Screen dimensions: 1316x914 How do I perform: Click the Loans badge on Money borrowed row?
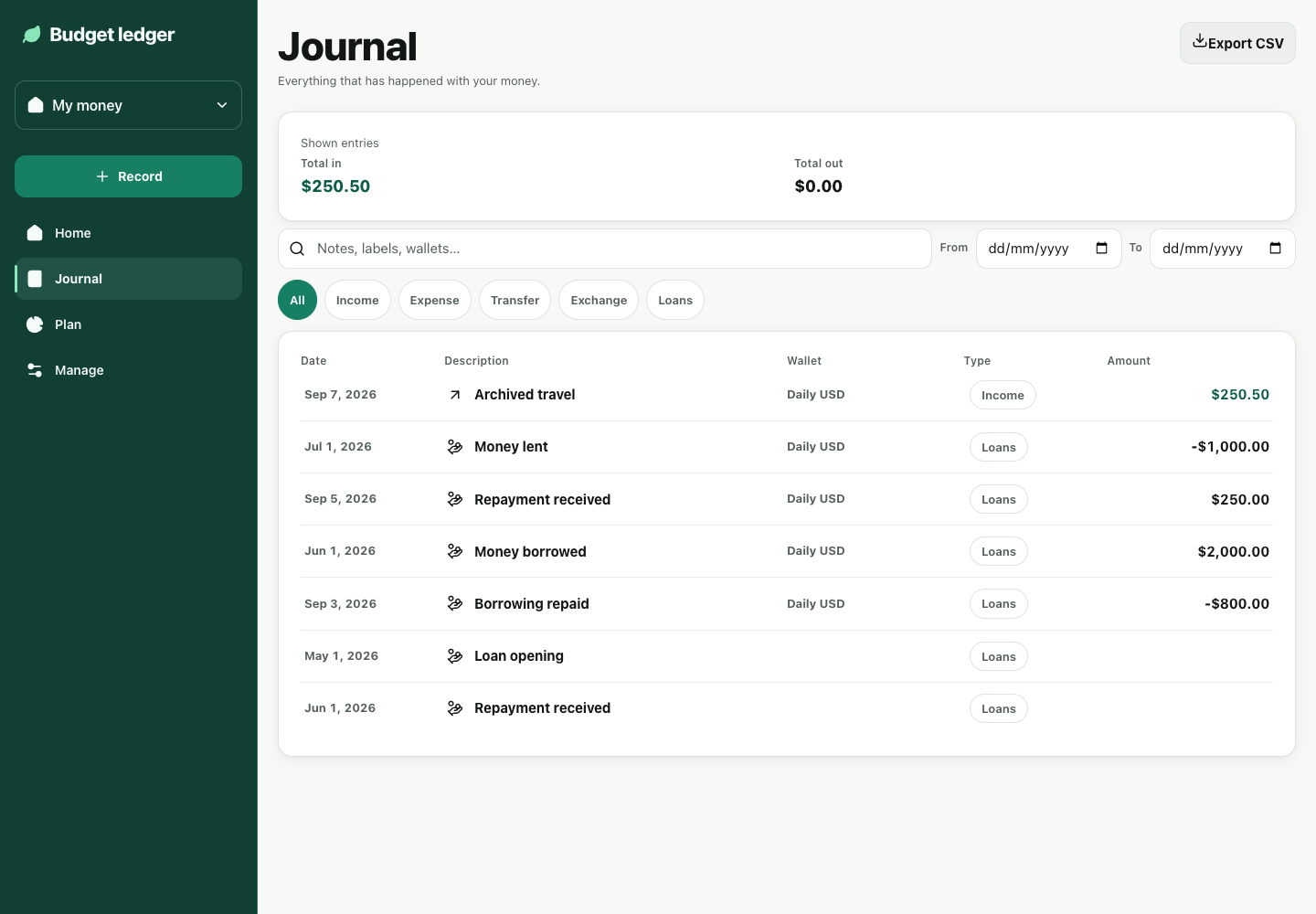pos(999,551)
